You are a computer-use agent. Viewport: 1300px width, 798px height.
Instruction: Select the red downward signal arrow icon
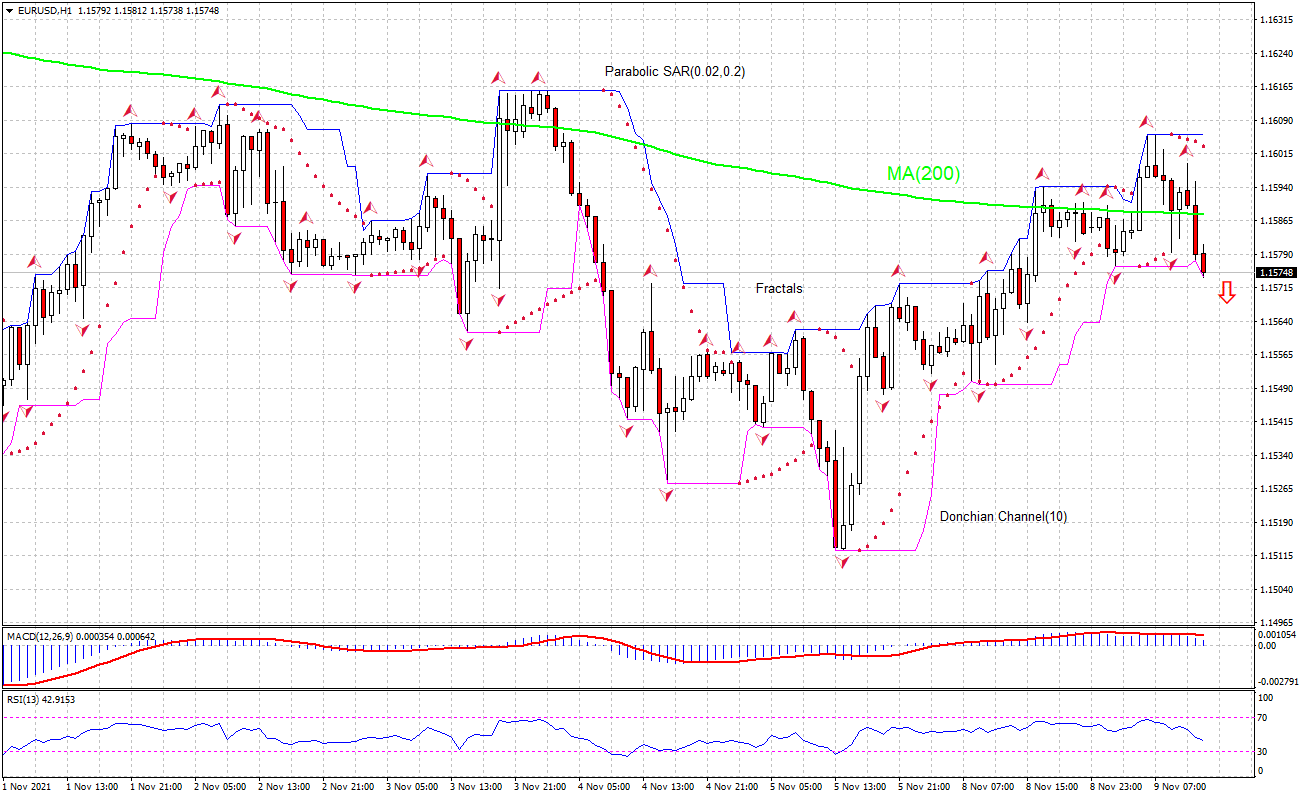click(x=1228, y=293)
